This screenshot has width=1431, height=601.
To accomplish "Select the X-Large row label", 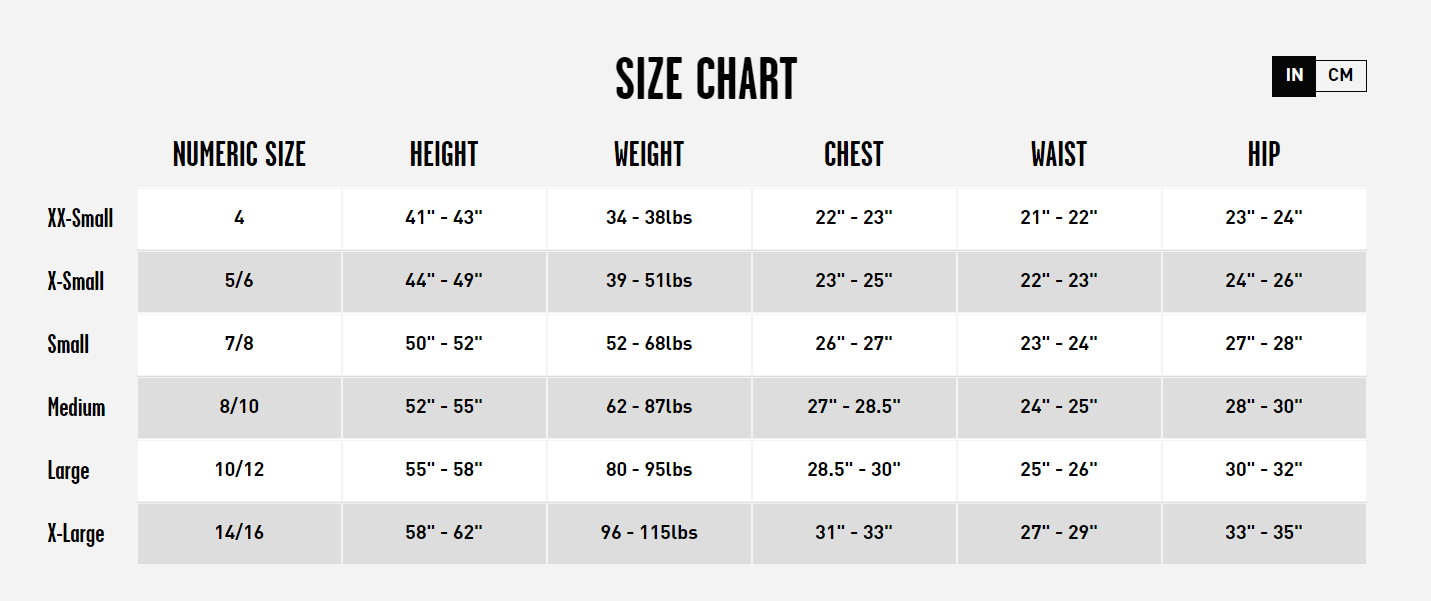I will 76,533.
